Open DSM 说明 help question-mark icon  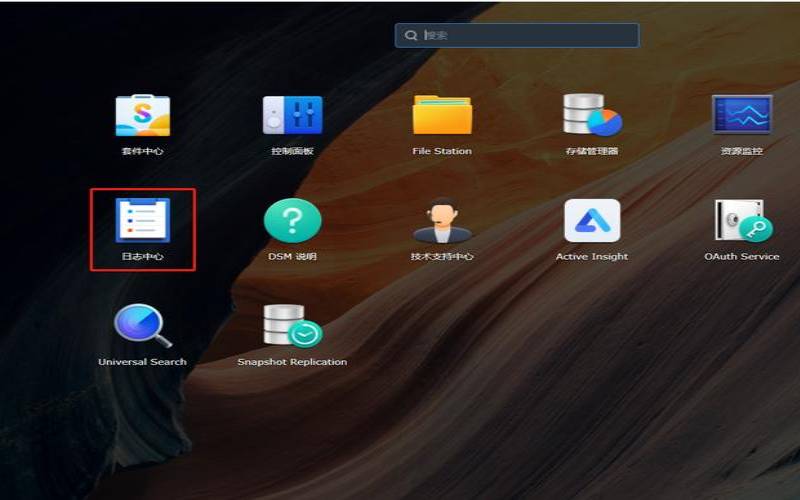point(292,220)
